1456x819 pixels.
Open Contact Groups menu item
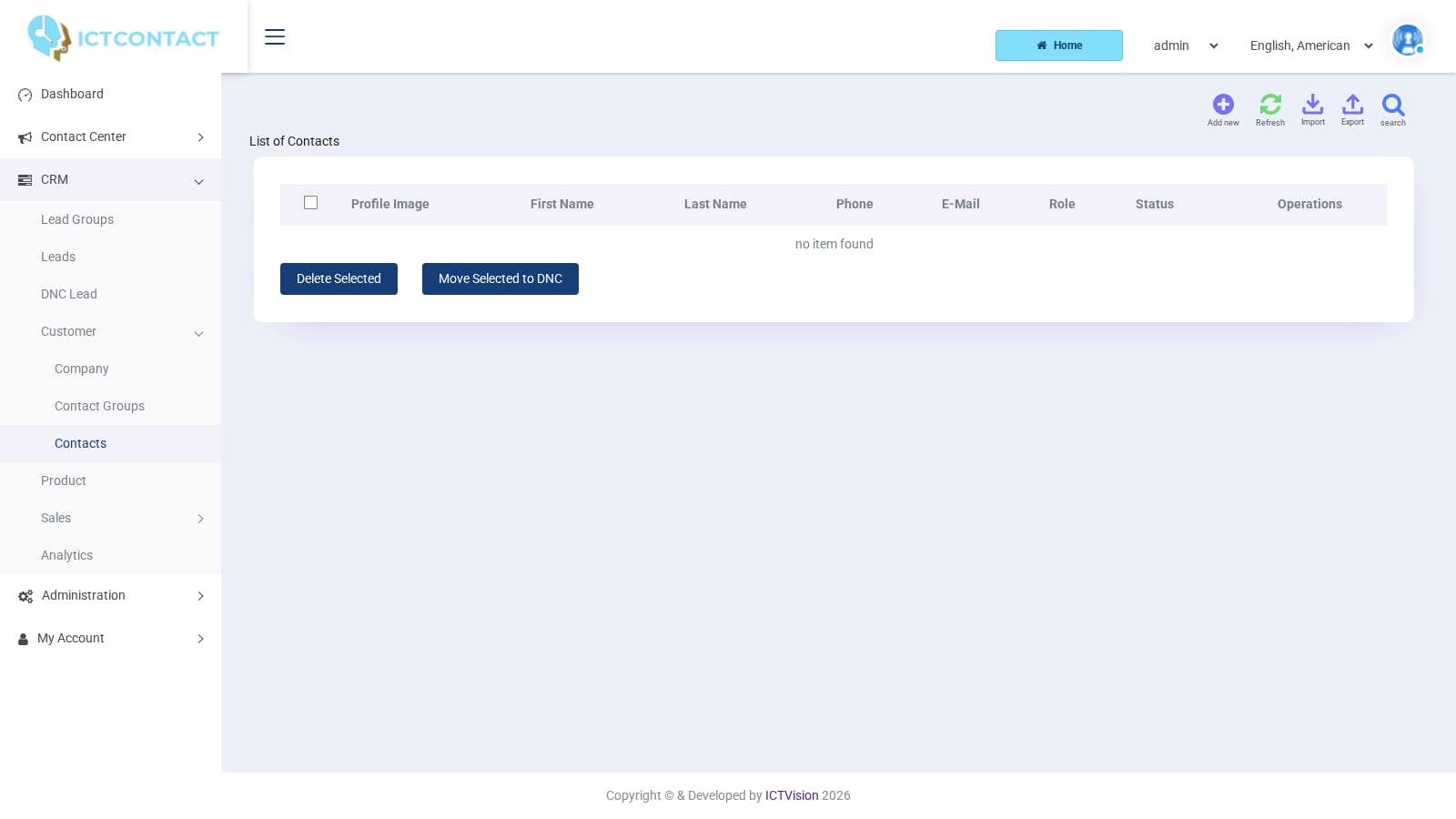(99, 406)
